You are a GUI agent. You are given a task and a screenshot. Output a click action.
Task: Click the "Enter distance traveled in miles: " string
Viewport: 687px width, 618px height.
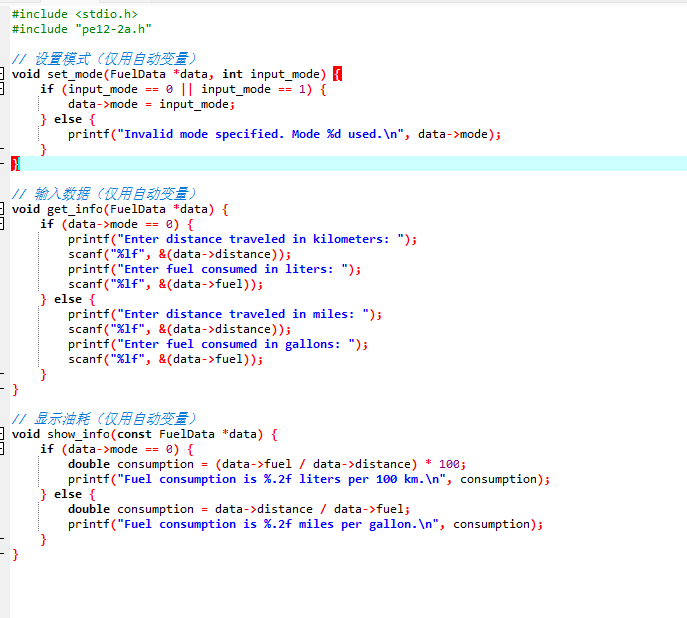(243, 314)
